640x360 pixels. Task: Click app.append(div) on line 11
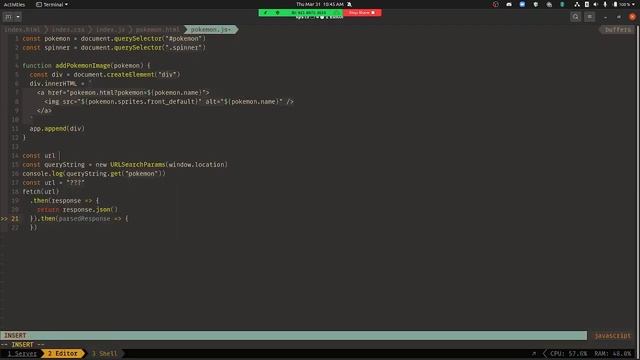[57, 129]
